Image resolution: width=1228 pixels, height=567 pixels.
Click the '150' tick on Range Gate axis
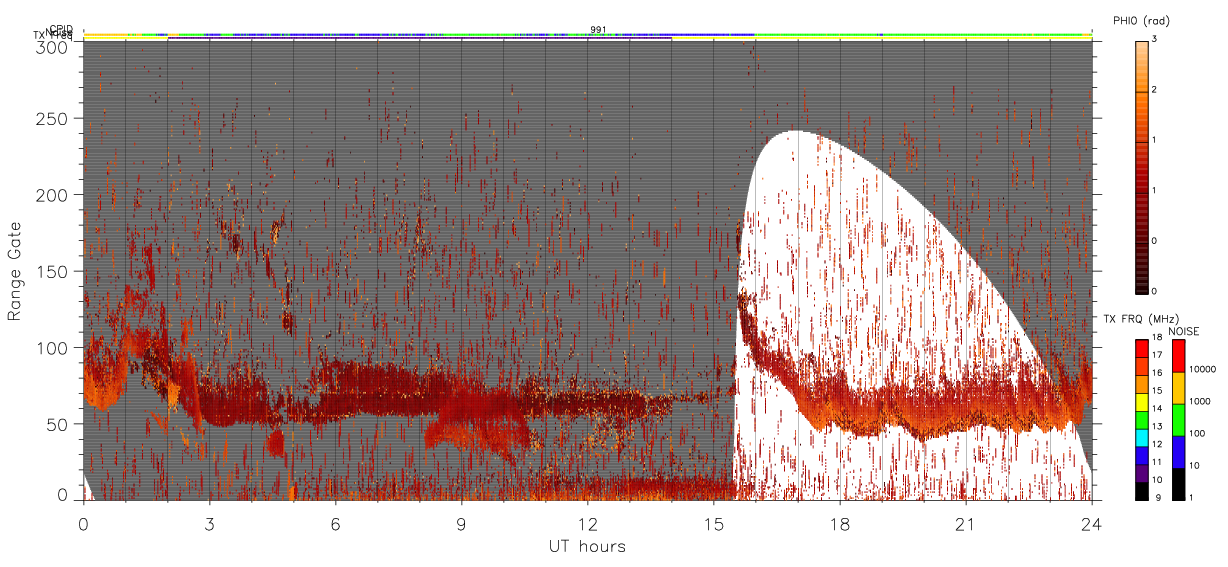coord(52,271)
